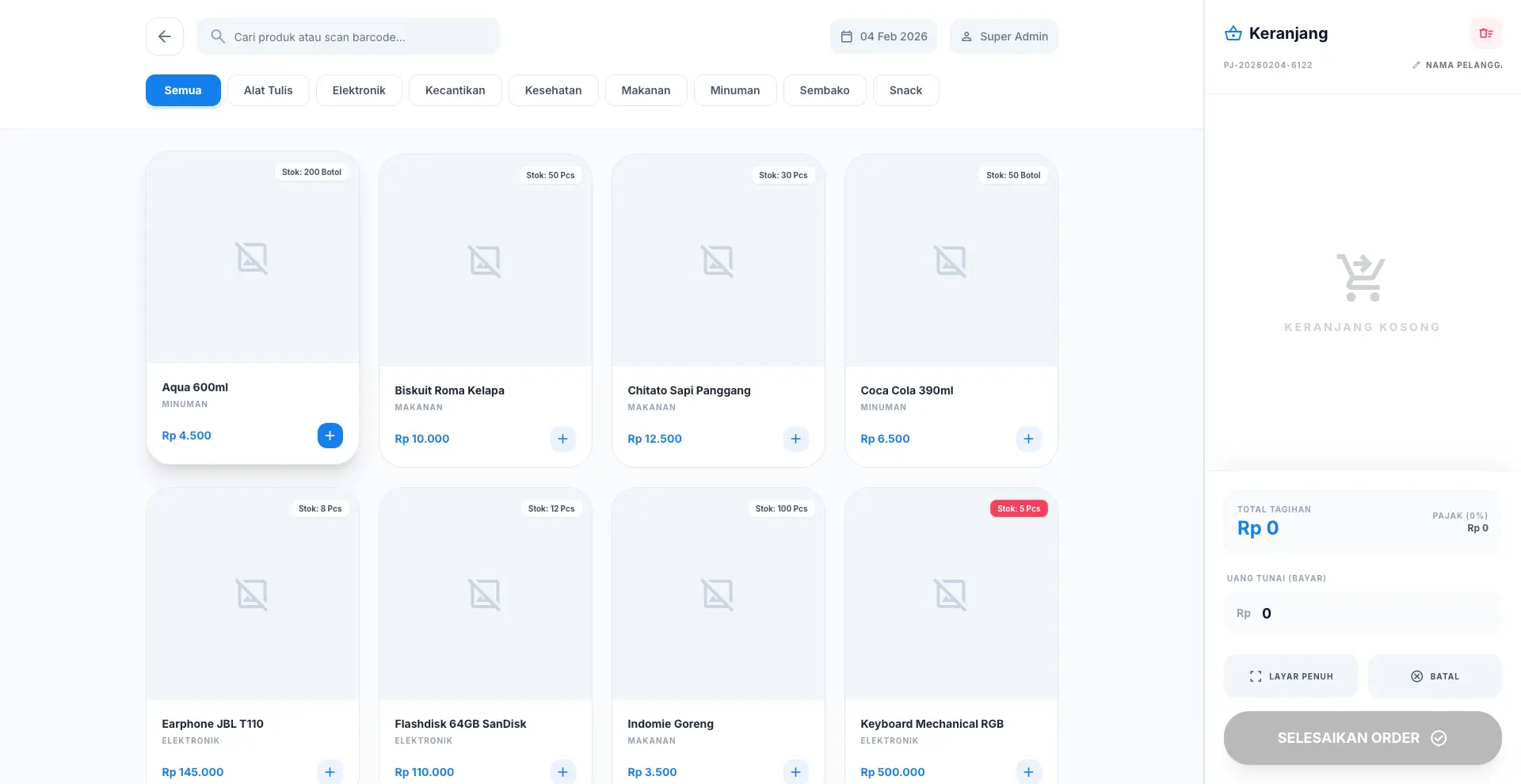Screen dimensions: 1521x784
Task: Add Coca Cola 390ml with plus icon
Action: click(x=1028, y=439)
